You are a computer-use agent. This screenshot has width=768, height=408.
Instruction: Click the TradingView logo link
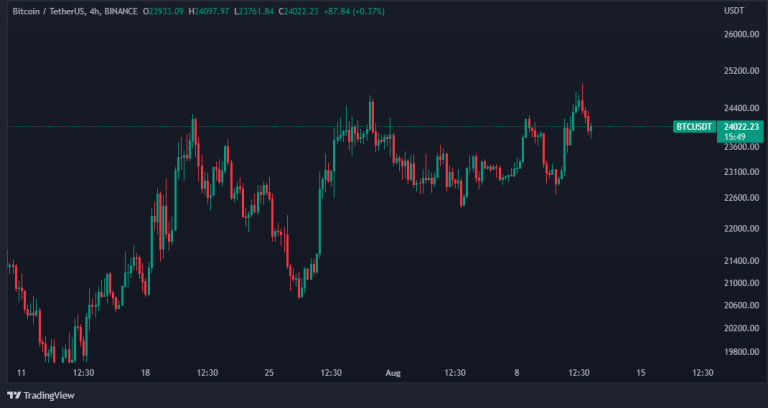[41, 395]
